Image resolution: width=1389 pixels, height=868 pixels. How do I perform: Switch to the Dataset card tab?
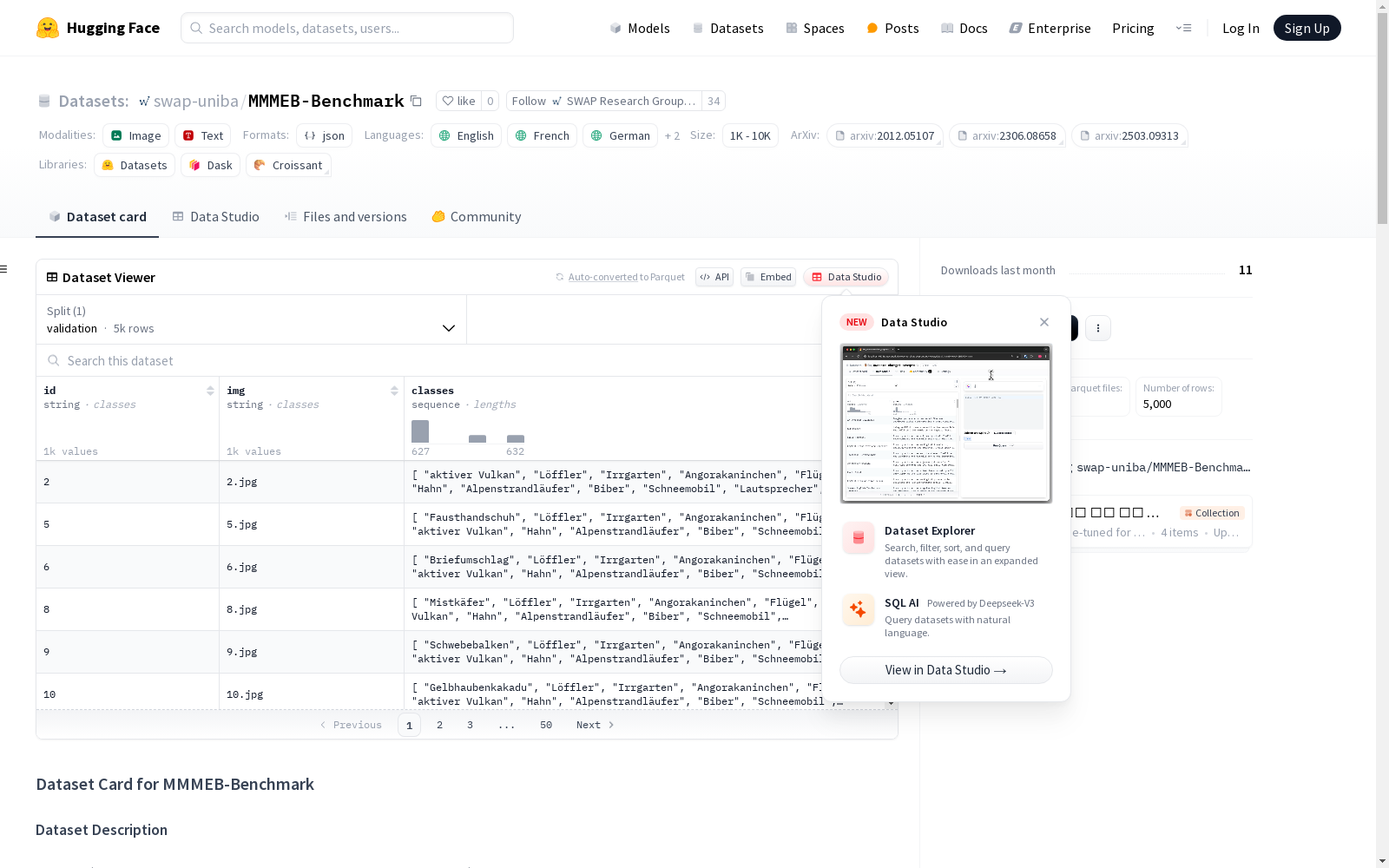97,217
